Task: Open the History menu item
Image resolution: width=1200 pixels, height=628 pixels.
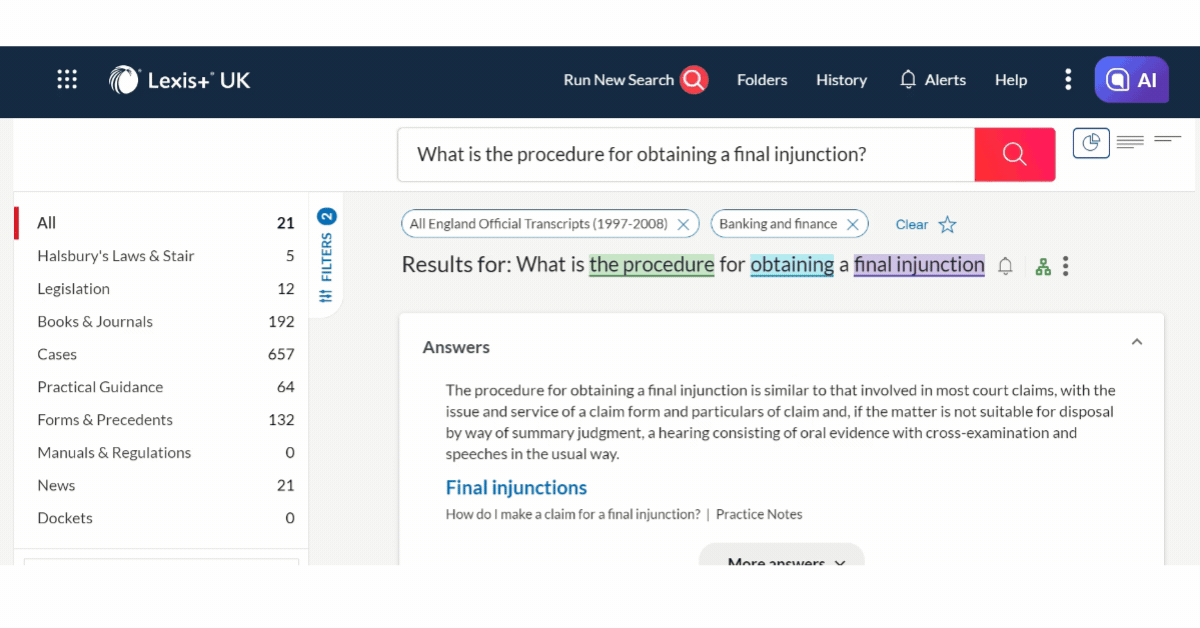Action: 841,80
